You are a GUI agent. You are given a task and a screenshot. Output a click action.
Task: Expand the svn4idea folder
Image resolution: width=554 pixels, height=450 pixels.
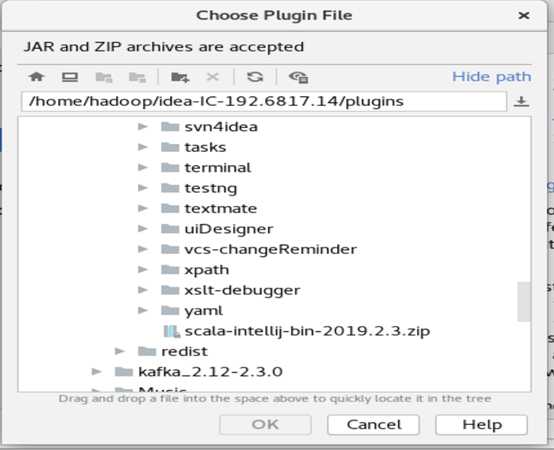pos(142,126)
